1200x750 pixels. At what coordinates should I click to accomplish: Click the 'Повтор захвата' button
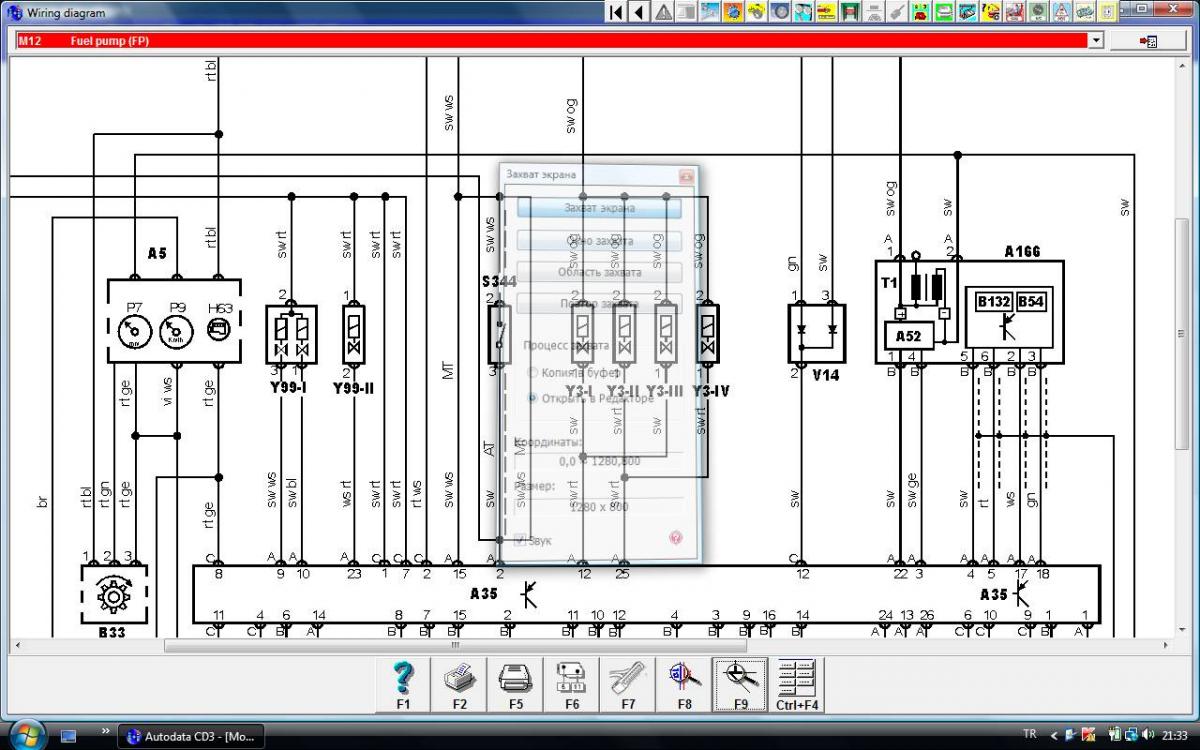click(599, 304)
